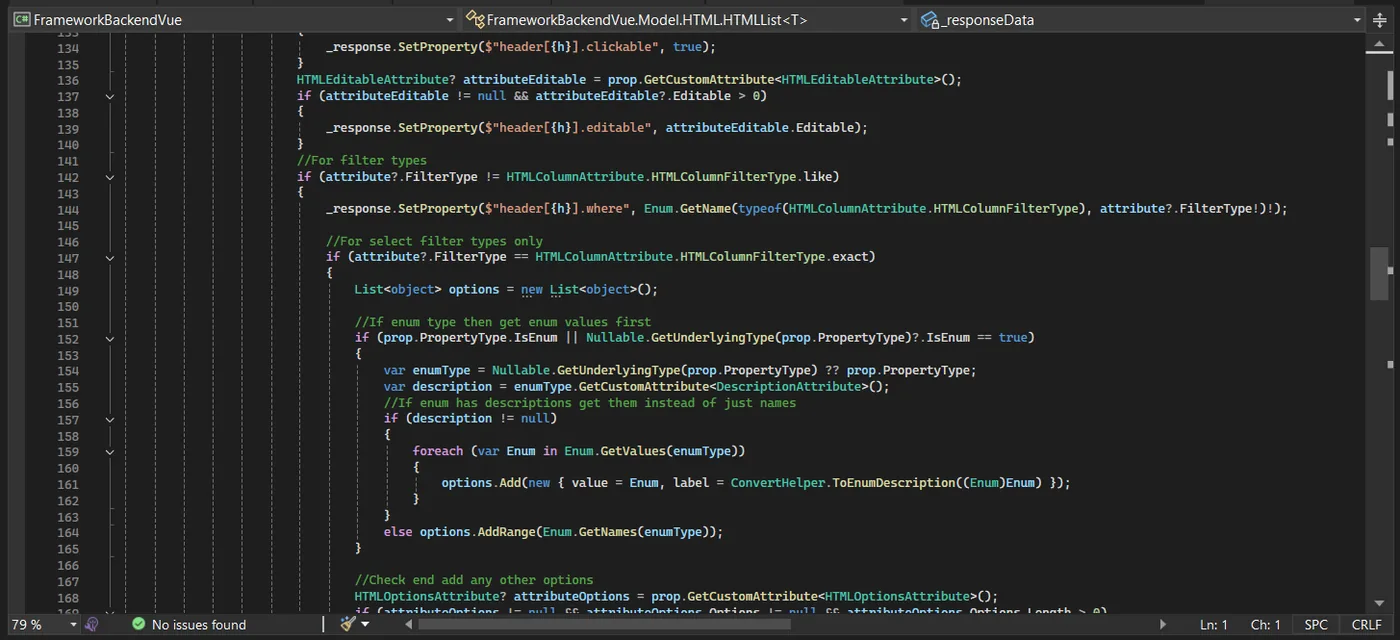Click the CRLF line ending indicator
This screenshot has width=1400, height=640.
pos(1366,624)
